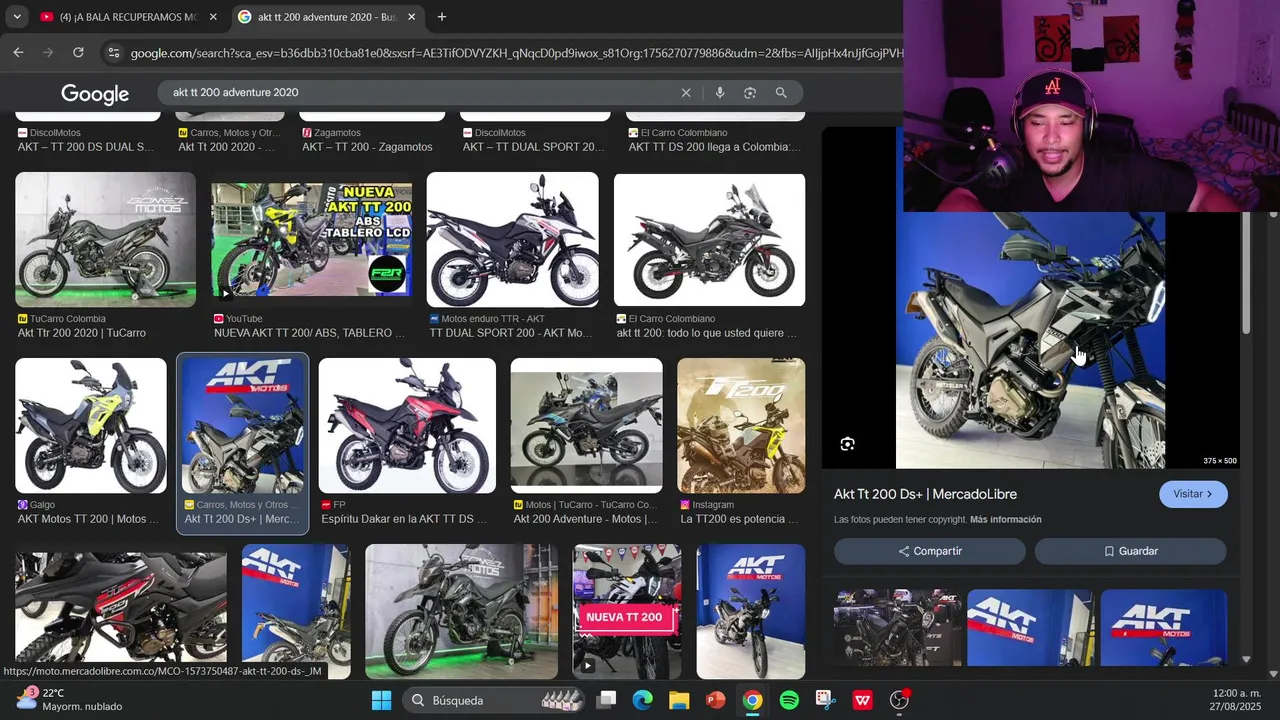Open first related image in preview panel

click(x=898, y=627)
